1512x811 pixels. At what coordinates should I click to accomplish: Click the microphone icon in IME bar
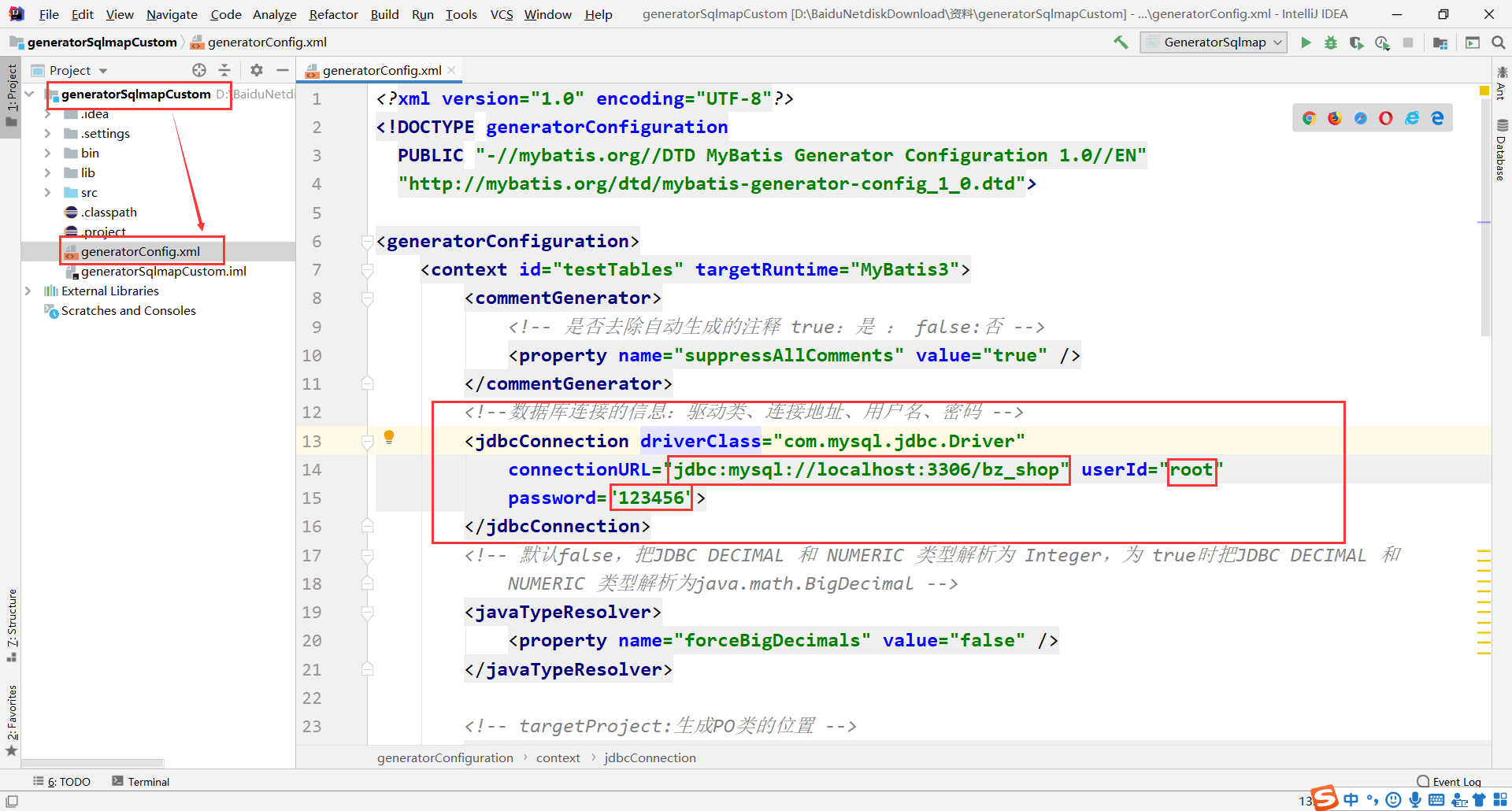(1415, 800)
